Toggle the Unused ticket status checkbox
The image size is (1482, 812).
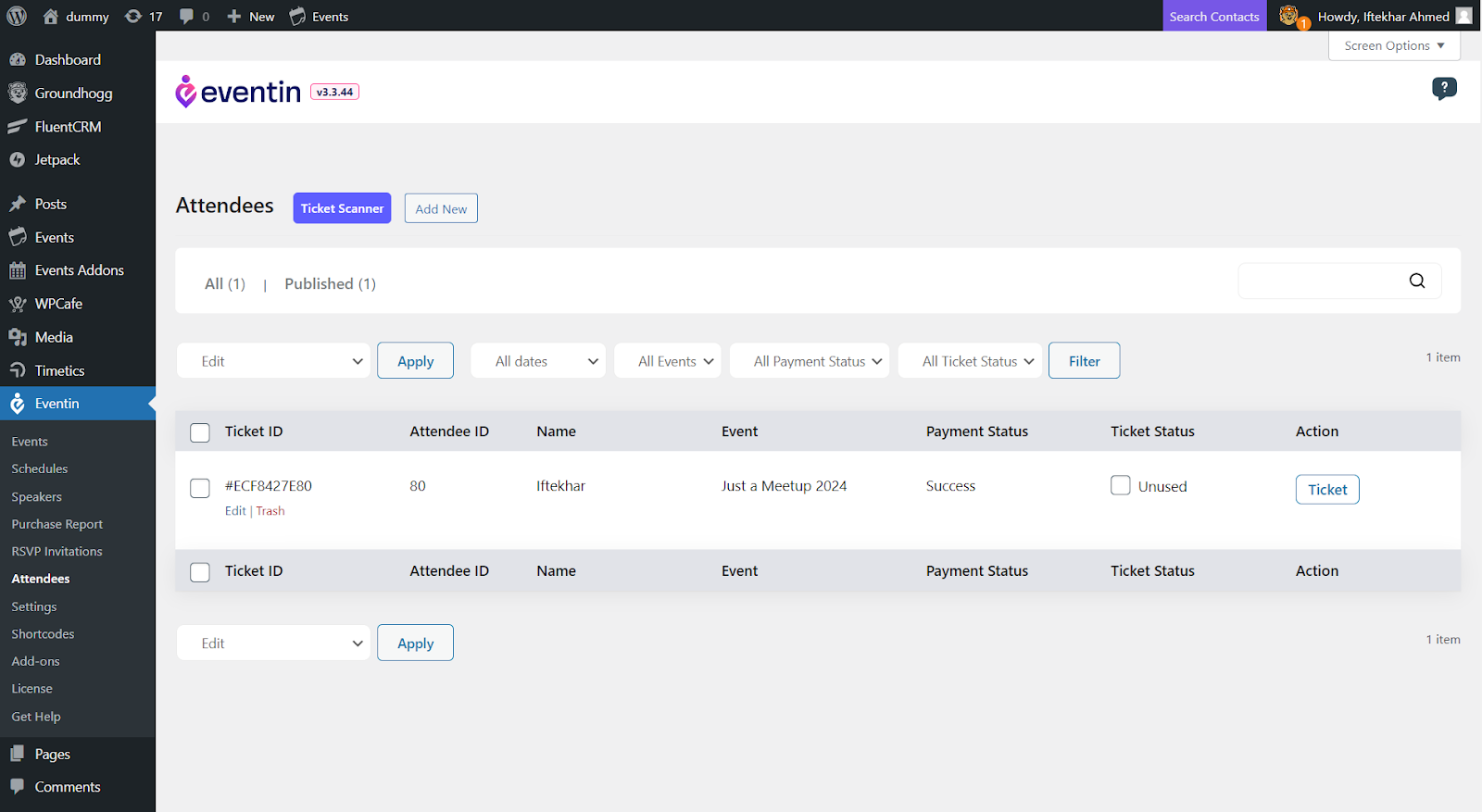click(x=1121, y=485)
